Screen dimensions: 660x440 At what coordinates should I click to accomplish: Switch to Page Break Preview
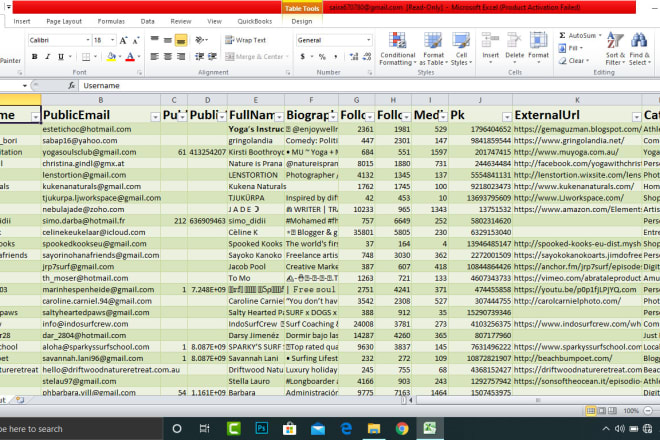[612, 411]
